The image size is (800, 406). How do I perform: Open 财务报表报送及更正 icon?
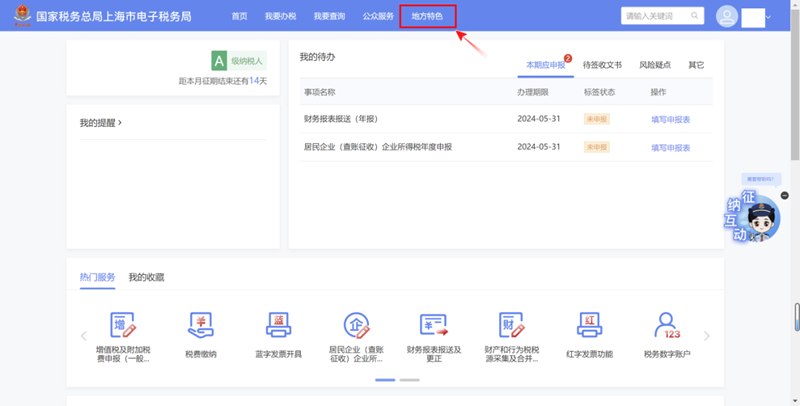(x=434, y=326)
